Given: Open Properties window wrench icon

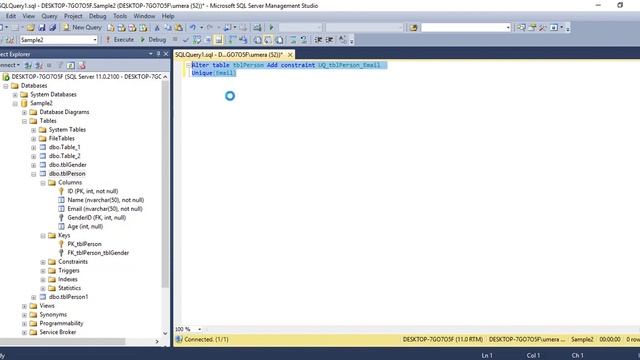Looking at the screenshot, I should click(542, 27).
